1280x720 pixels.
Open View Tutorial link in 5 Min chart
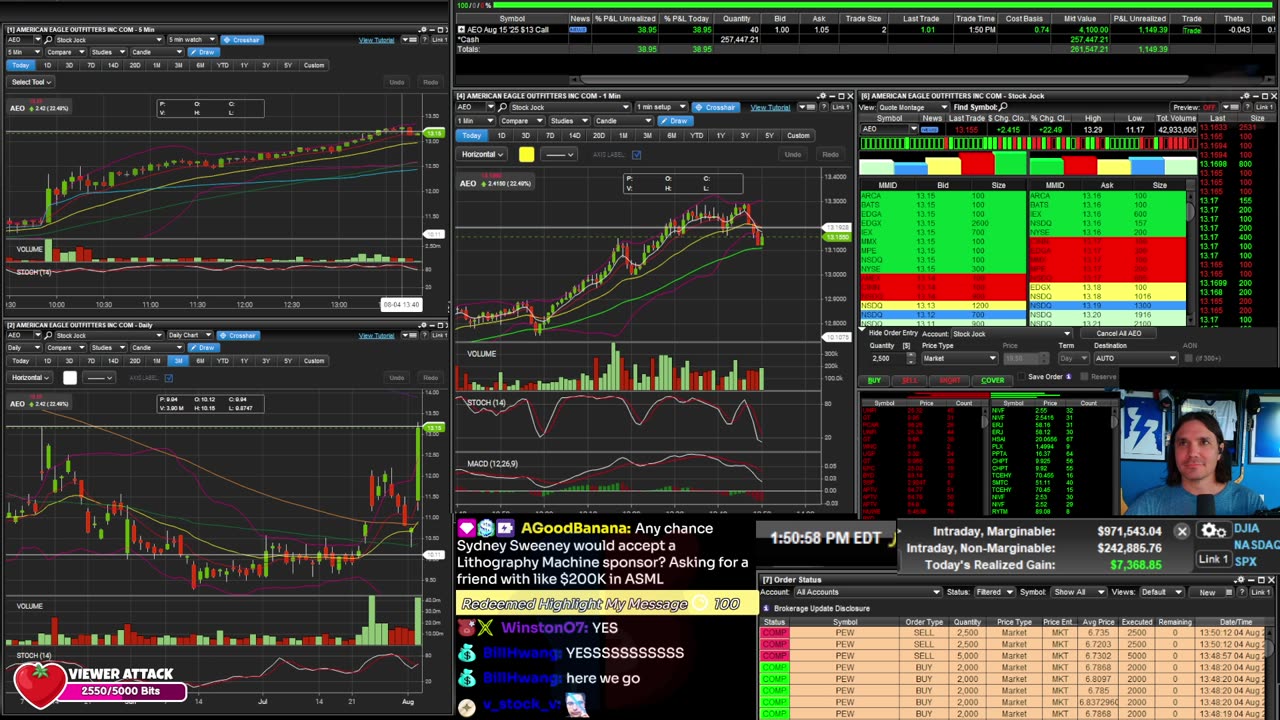pos(376,40)
